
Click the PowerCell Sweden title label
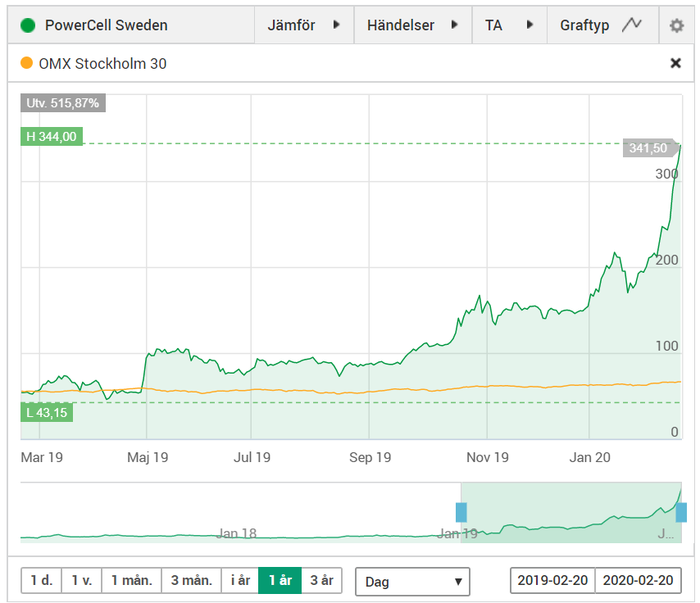coord(106,25)
